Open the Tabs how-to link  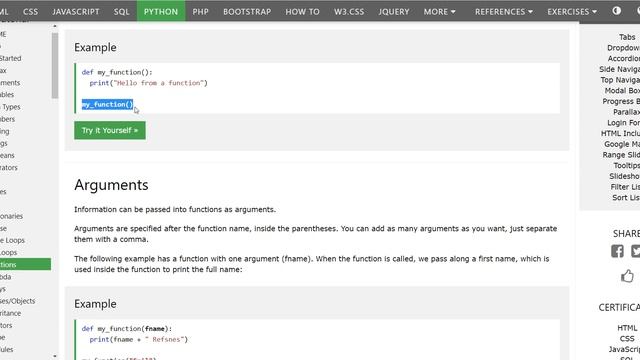[x=627, y=37]
